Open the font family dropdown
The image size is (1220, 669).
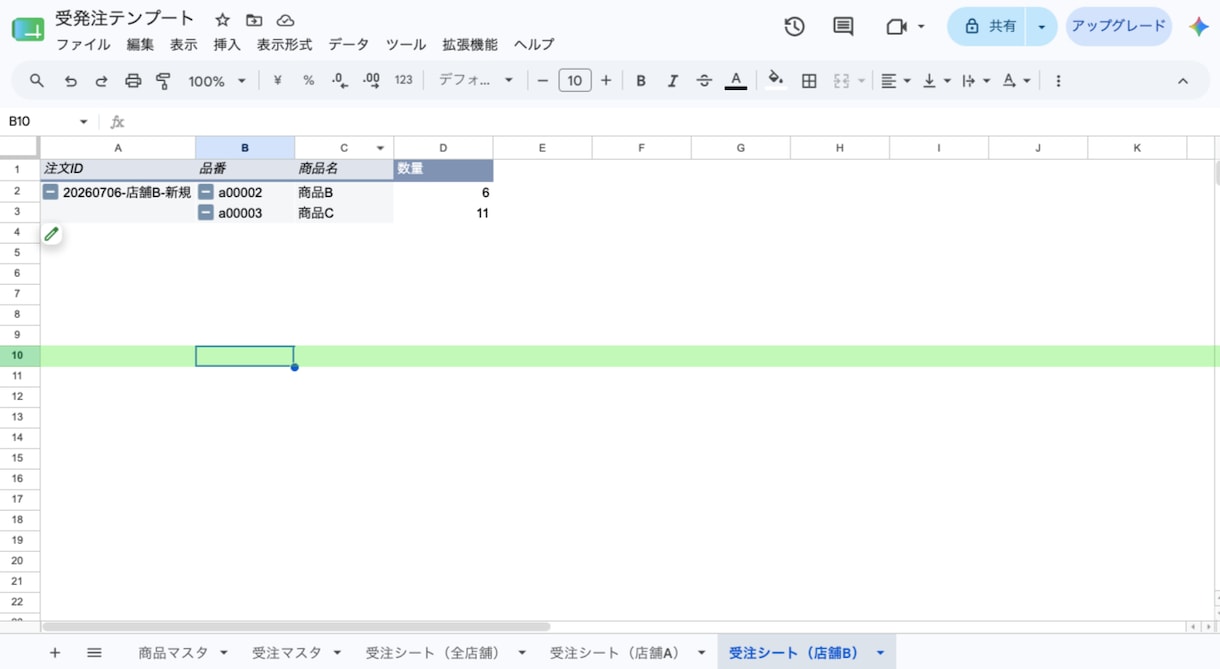click(x=476, y=81)
